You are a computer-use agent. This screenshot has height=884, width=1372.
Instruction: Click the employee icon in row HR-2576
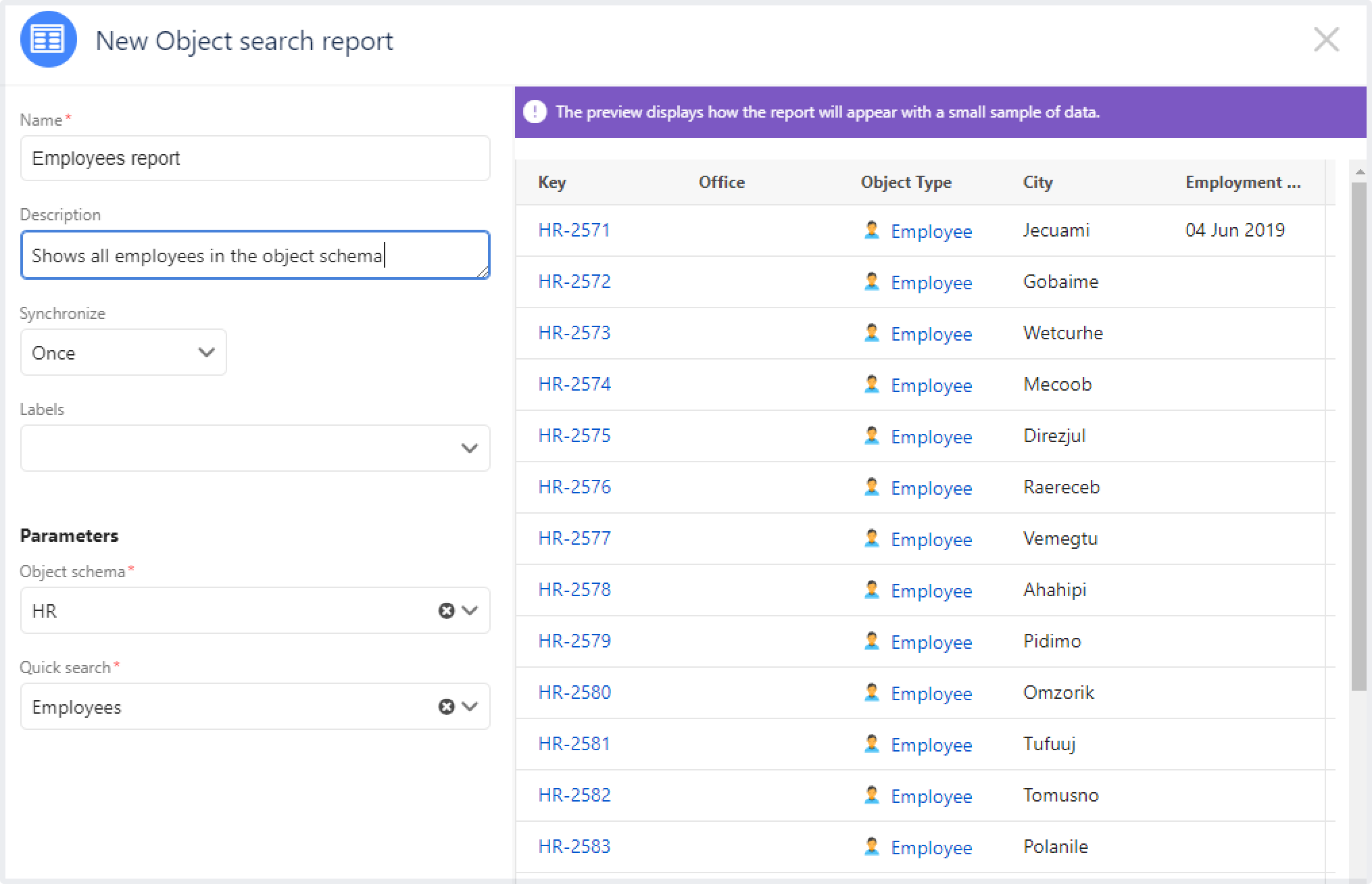(872, 487)
